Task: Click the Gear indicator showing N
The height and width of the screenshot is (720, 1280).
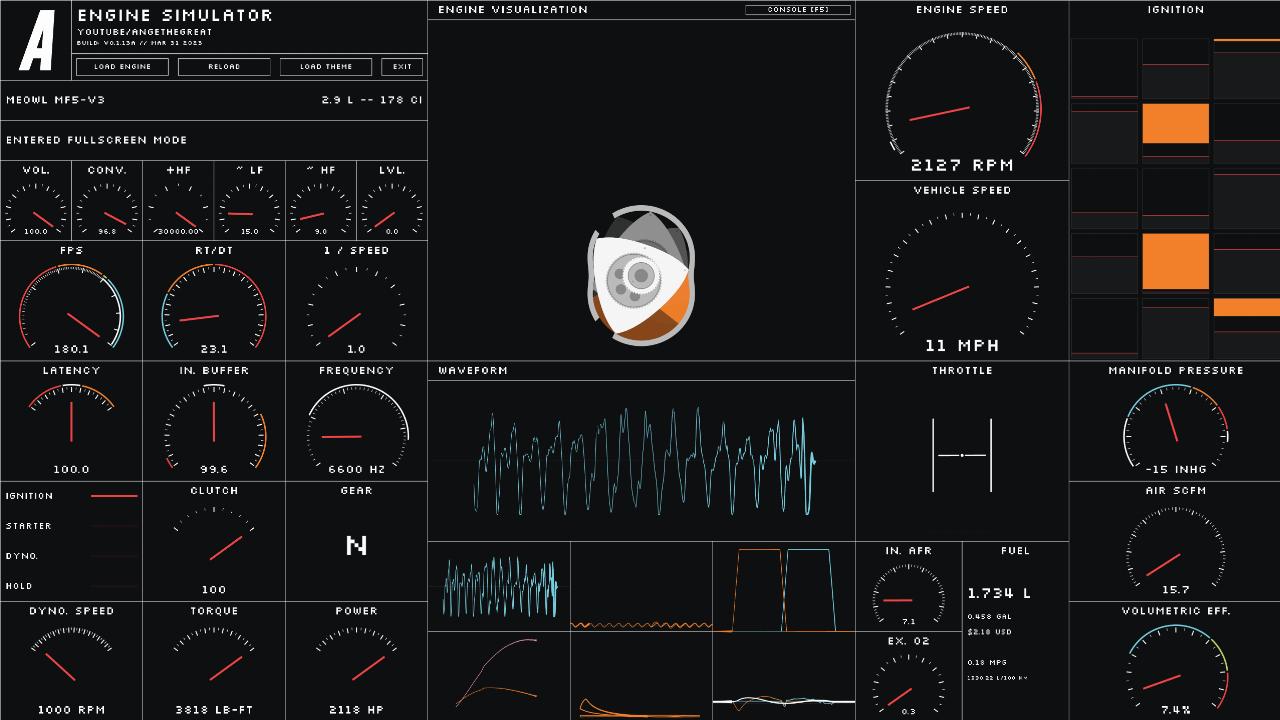Action: pyautogui.click(x=356, y=545)
